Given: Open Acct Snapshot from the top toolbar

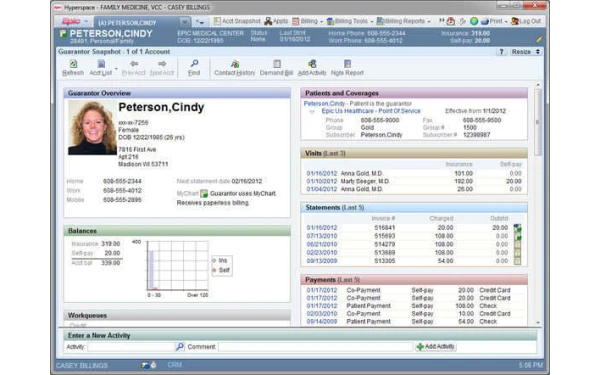Looking at the screenshot, I should pos(237,21).
